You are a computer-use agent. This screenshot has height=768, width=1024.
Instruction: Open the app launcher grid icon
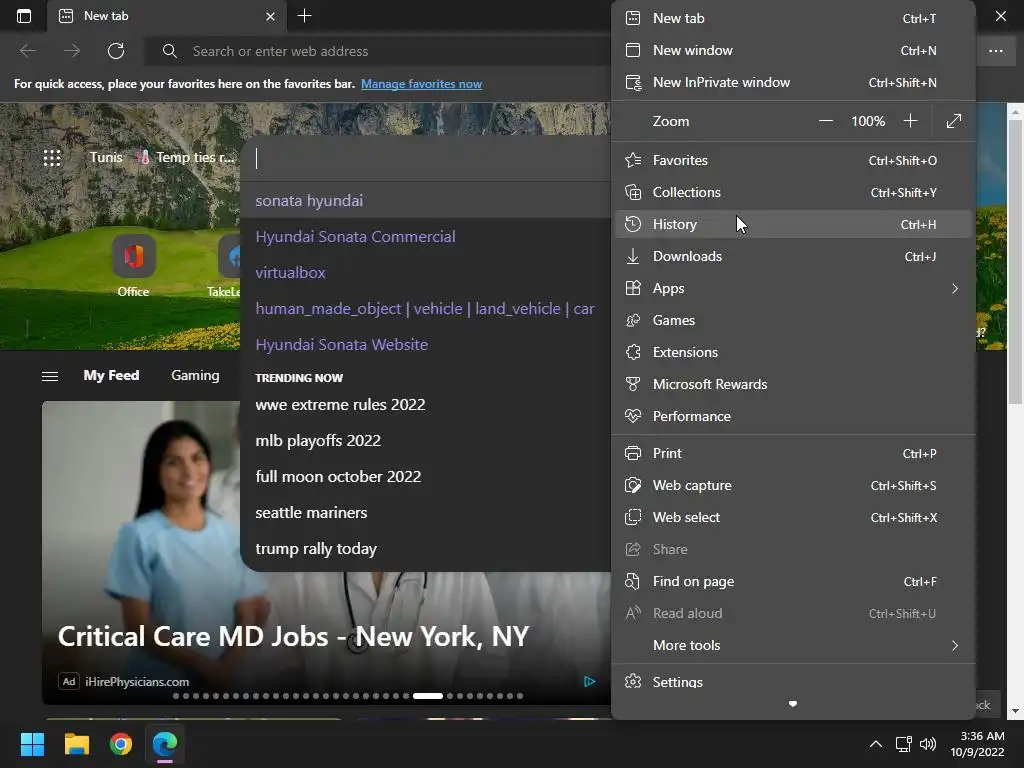(x=52, y=157)
